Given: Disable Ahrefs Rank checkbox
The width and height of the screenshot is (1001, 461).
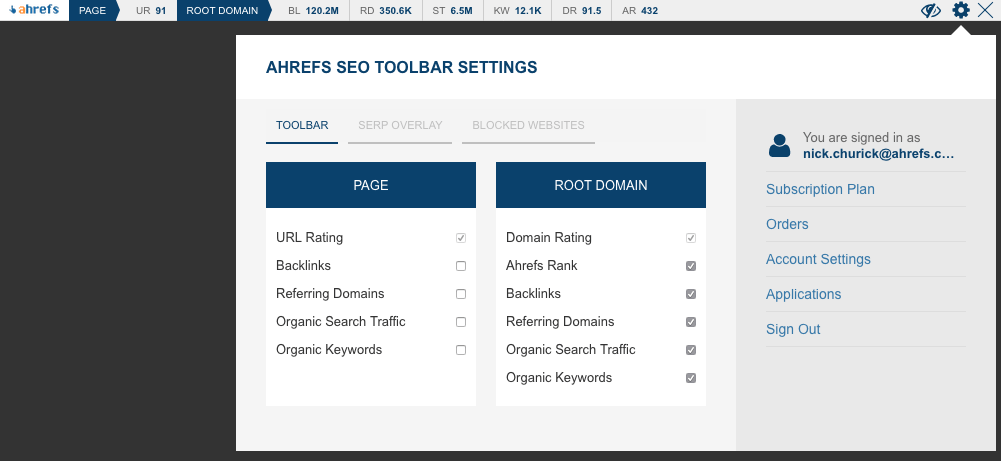Looking at the screenshot, I should click(691, 266).
